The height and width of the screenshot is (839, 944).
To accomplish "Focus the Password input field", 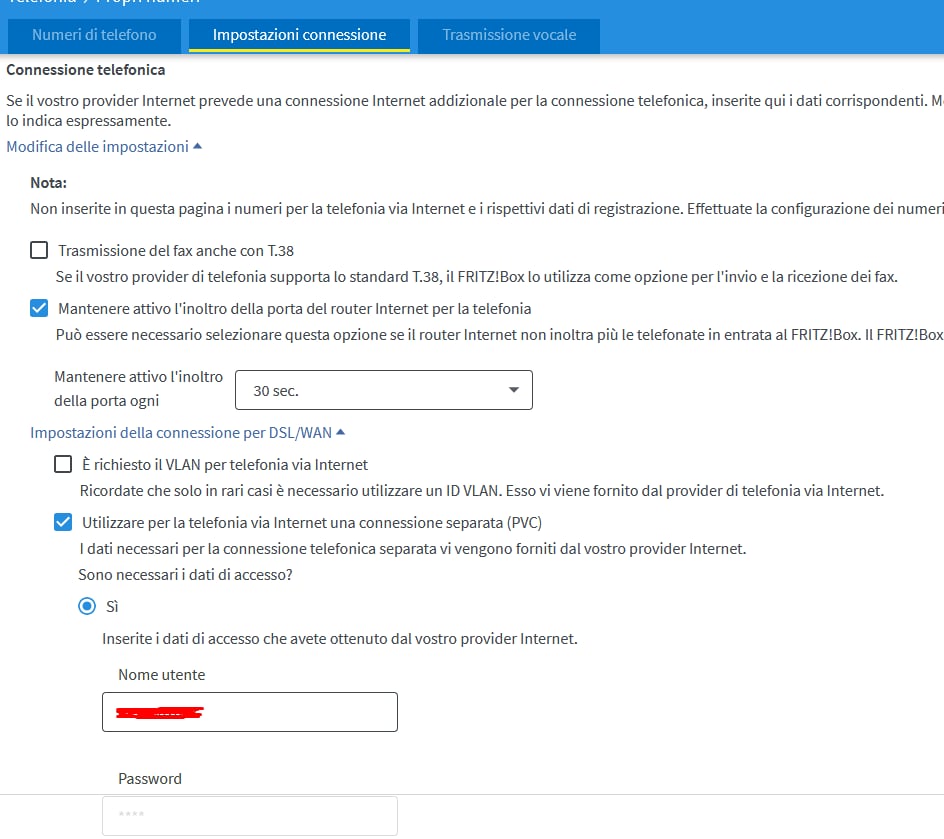I will click(250, 816).
